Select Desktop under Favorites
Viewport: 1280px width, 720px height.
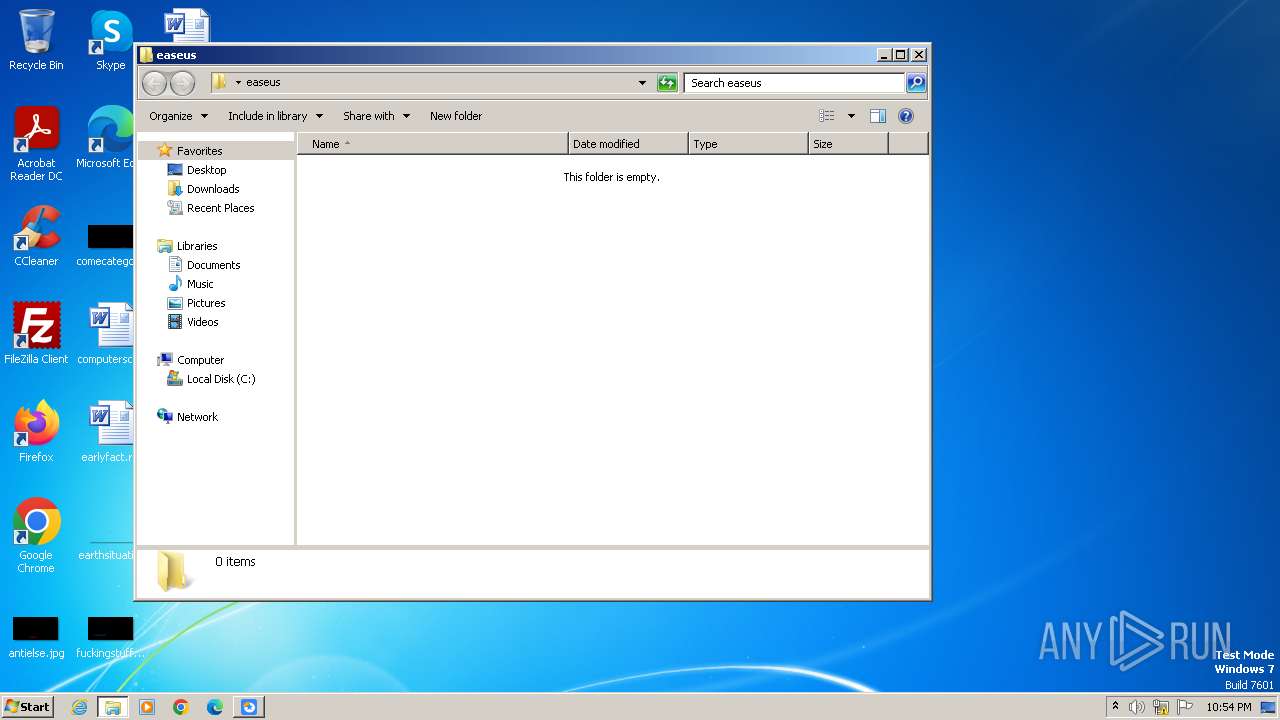pos(206,170)
